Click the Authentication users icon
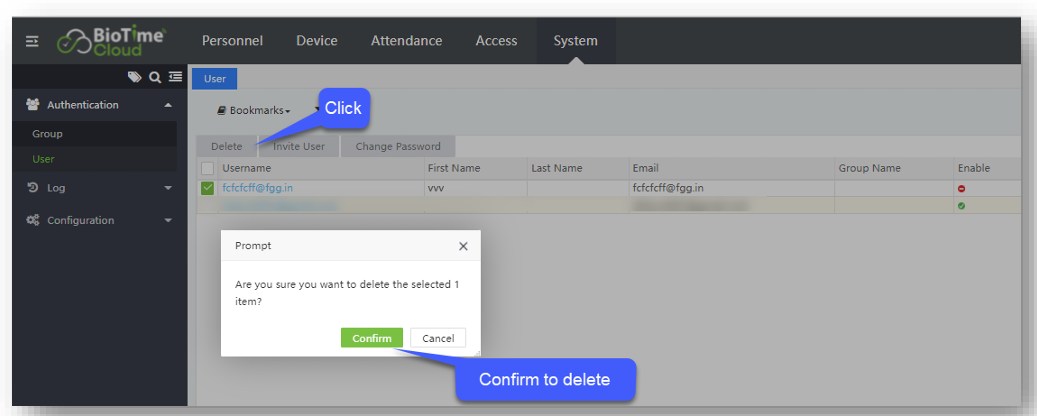The width and height of the screenshot is (1037, 416). [x=33, y=105]
